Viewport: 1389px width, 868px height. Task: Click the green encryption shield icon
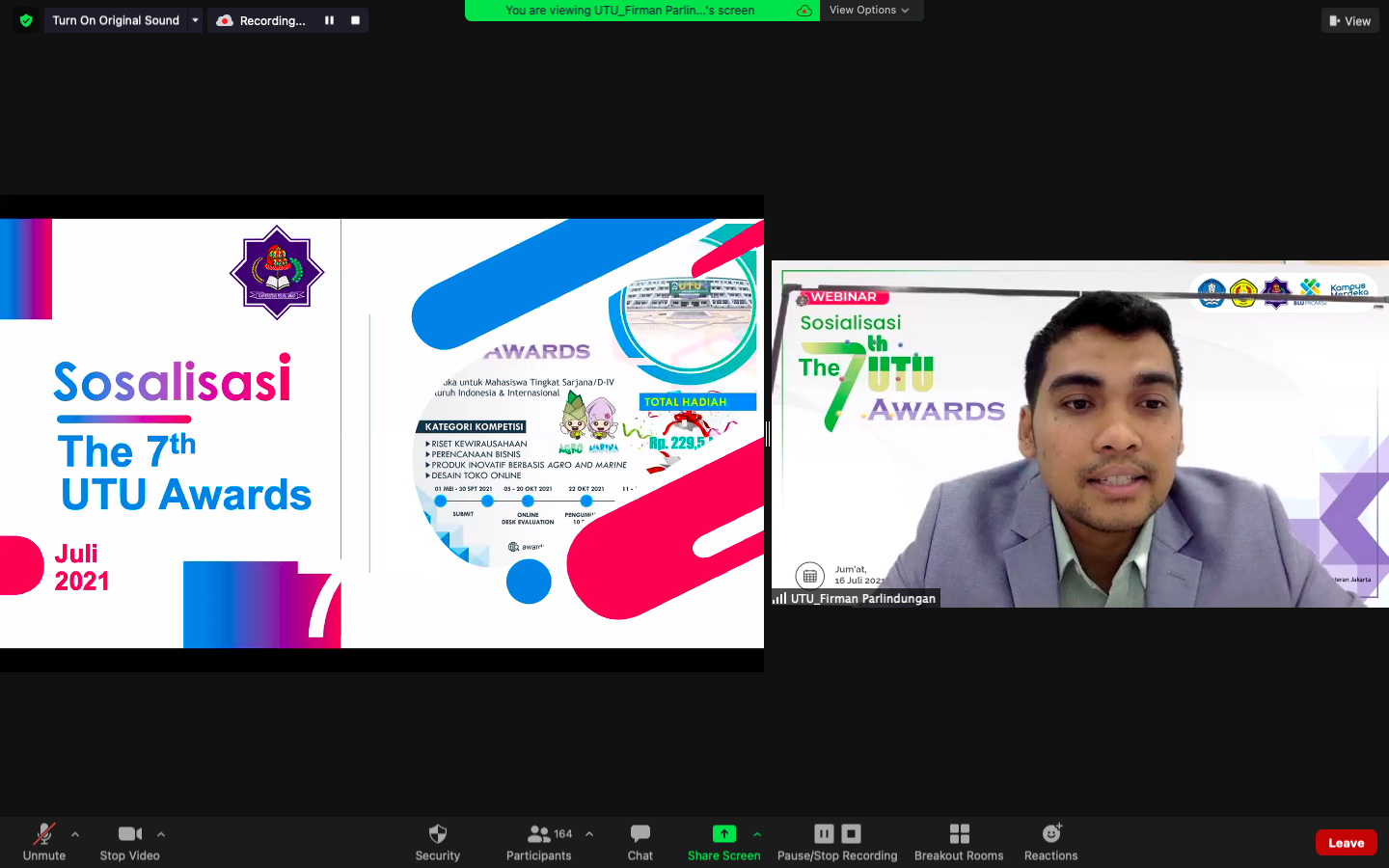point(26,20)
